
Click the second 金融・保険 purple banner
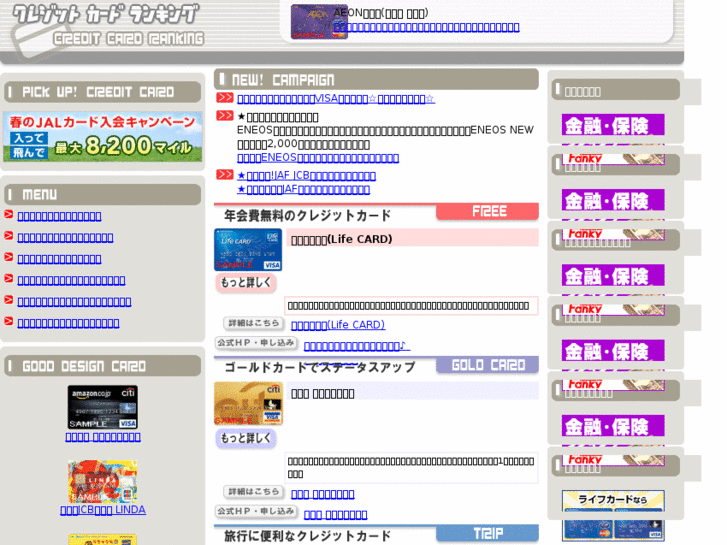click(x=613, y=200)
